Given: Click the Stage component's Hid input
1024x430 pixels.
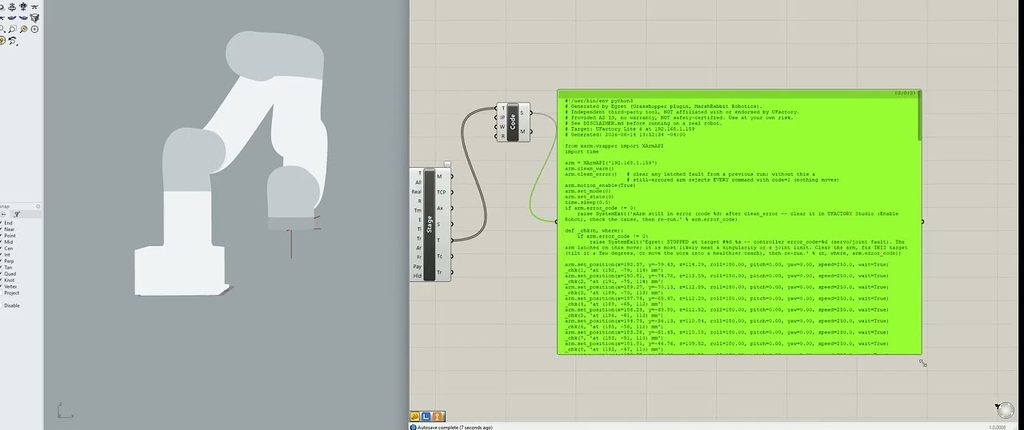Looking at the screenshot, I should [417, 276].
